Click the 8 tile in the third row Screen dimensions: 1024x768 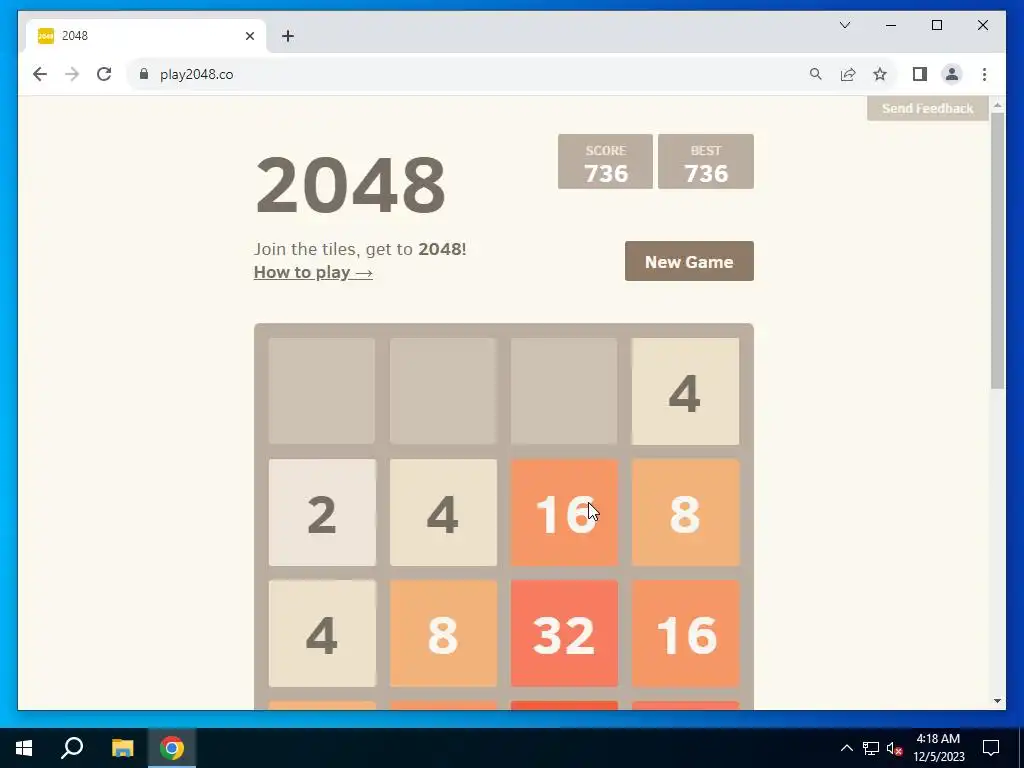tap(443, 633)
